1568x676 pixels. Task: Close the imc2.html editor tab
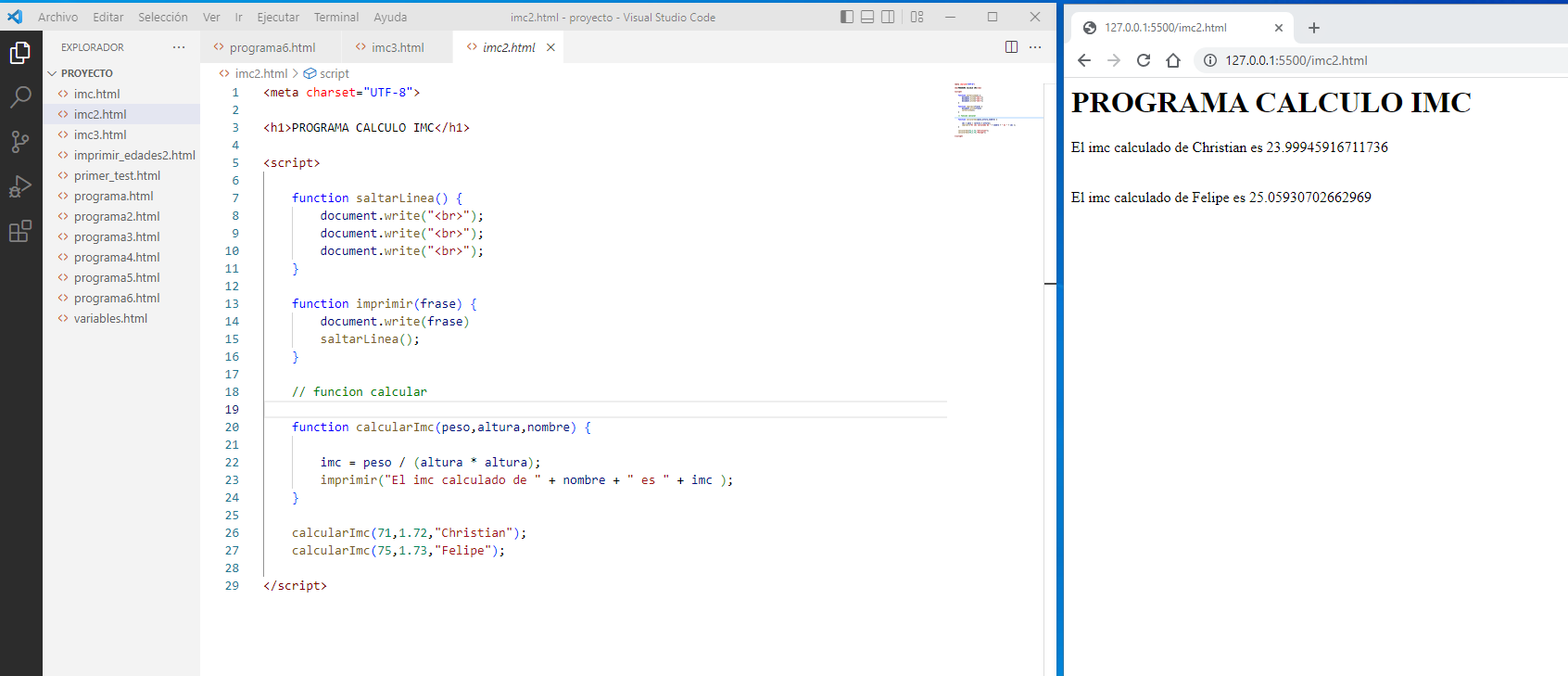(x=550, y=47)
